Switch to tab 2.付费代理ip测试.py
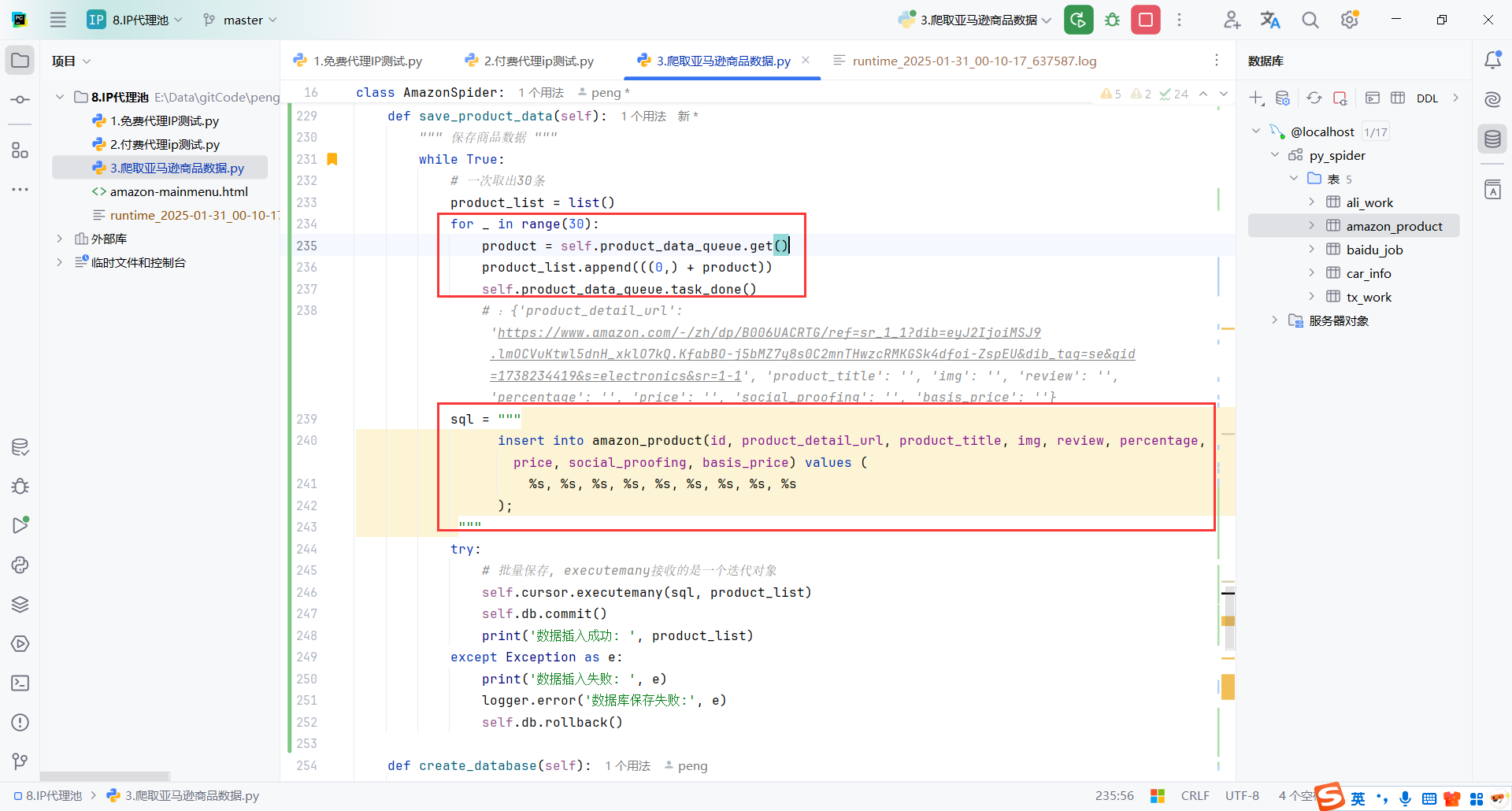 [x=529, y=61]
